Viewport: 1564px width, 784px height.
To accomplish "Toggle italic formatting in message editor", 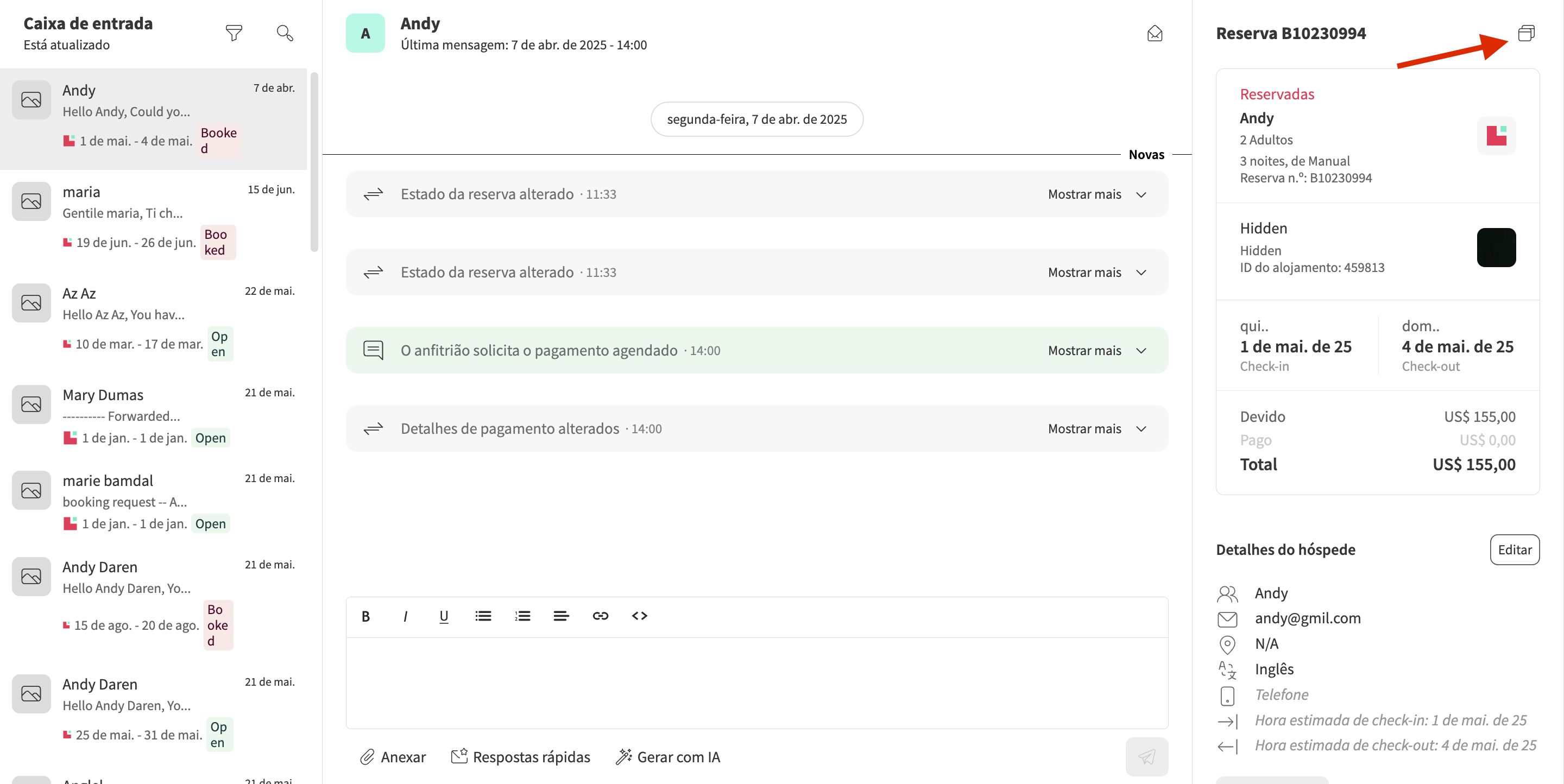I will point(405,616).
